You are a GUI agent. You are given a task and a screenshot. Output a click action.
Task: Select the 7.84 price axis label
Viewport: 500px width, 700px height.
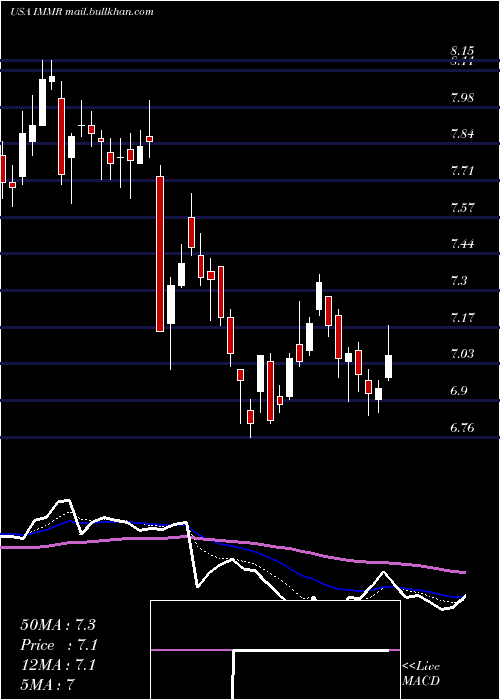[462, 134]
